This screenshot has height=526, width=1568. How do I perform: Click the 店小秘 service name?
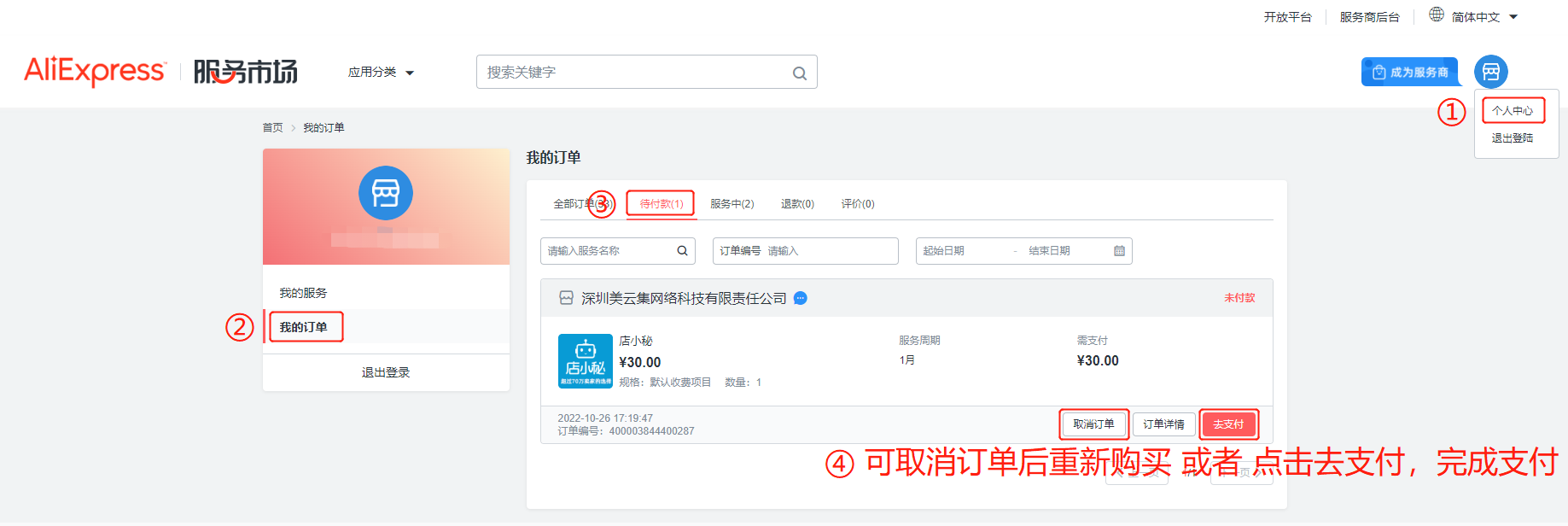coord(636,341)
